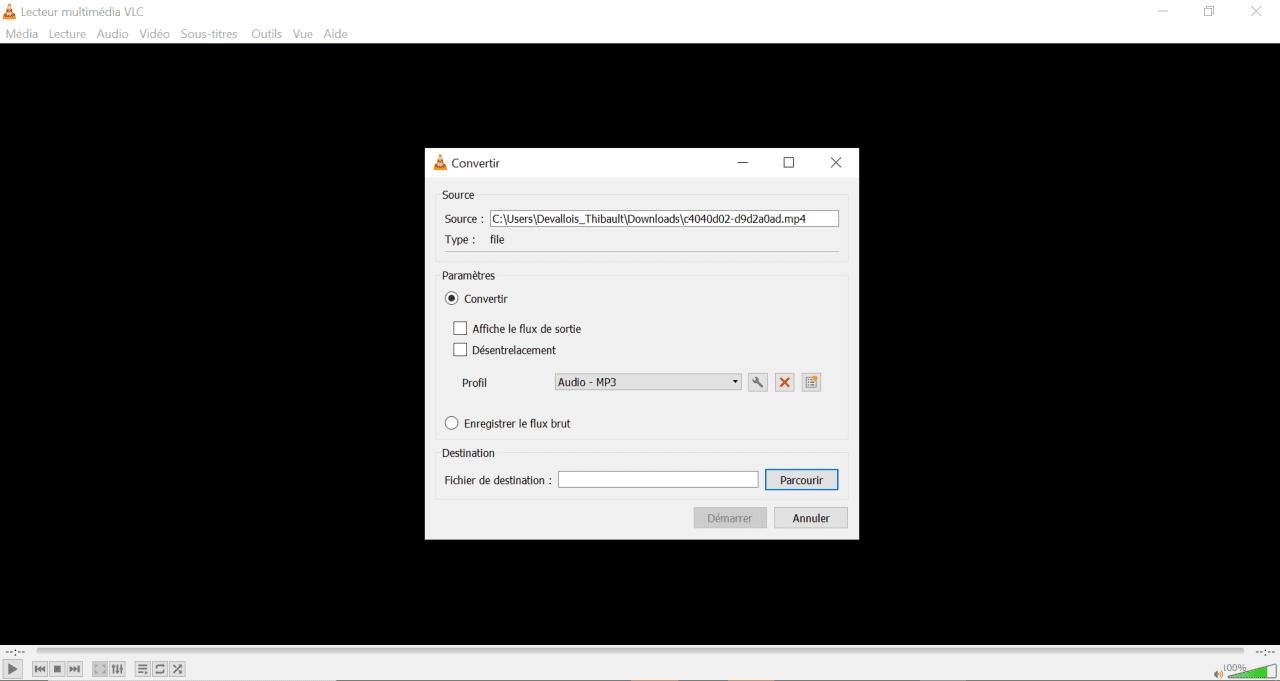
Task: Open the Lecture menu
Action: [67, 34]
